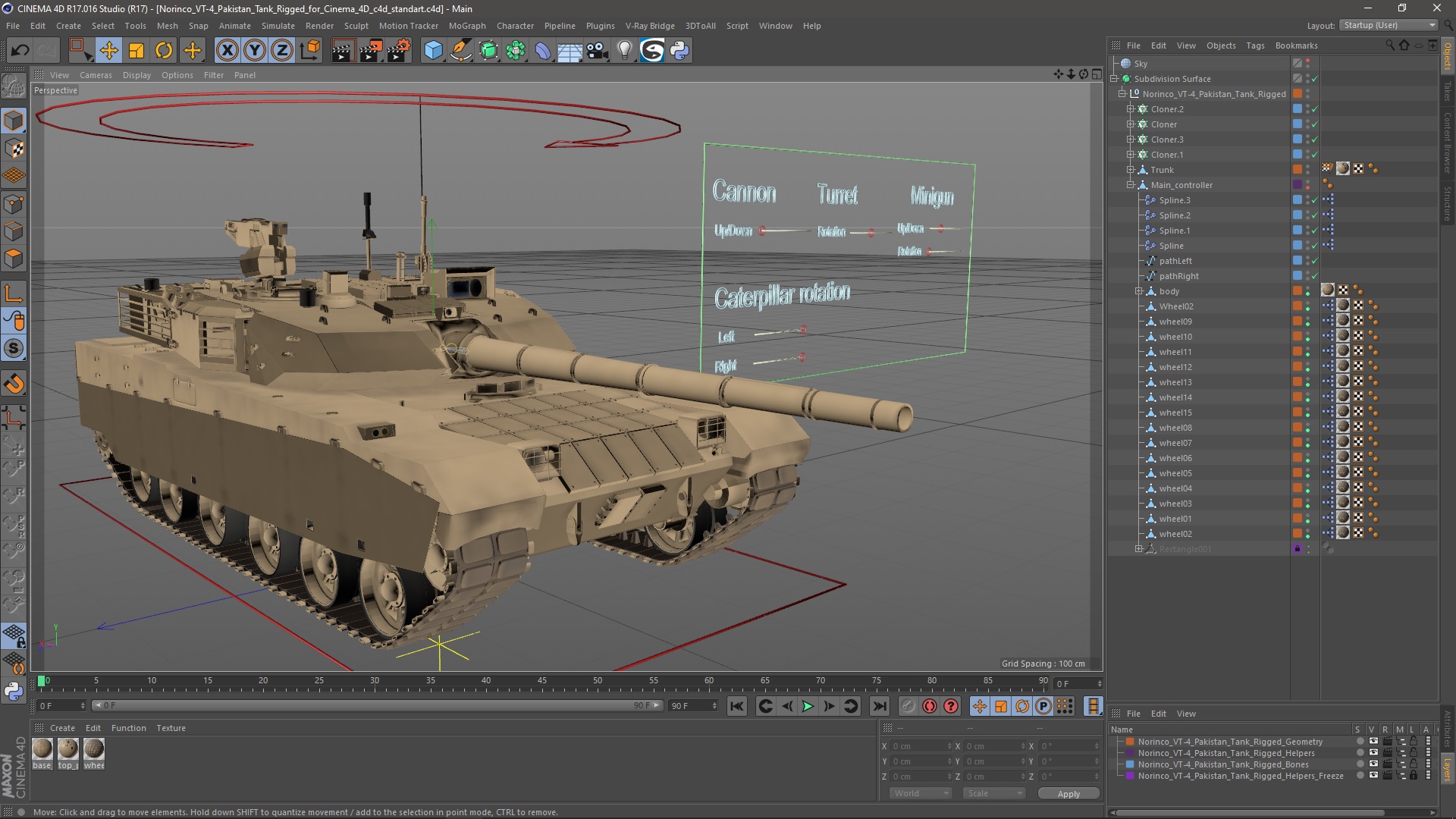Select the Move tool in top toolbar

108,51
